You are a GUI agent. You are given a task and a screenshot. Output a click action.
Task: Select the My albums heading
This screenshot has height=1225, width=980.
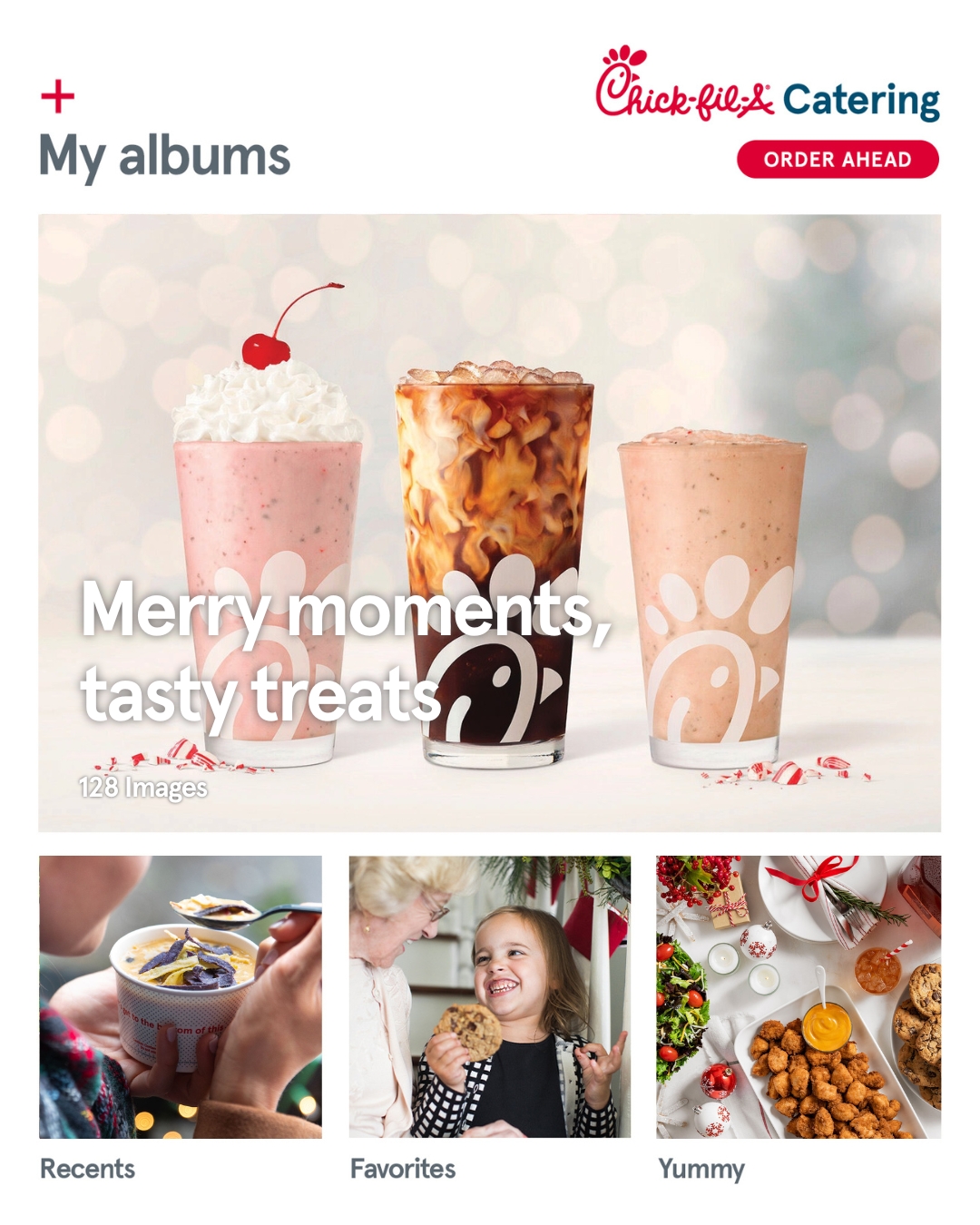(x=164, y=156)
